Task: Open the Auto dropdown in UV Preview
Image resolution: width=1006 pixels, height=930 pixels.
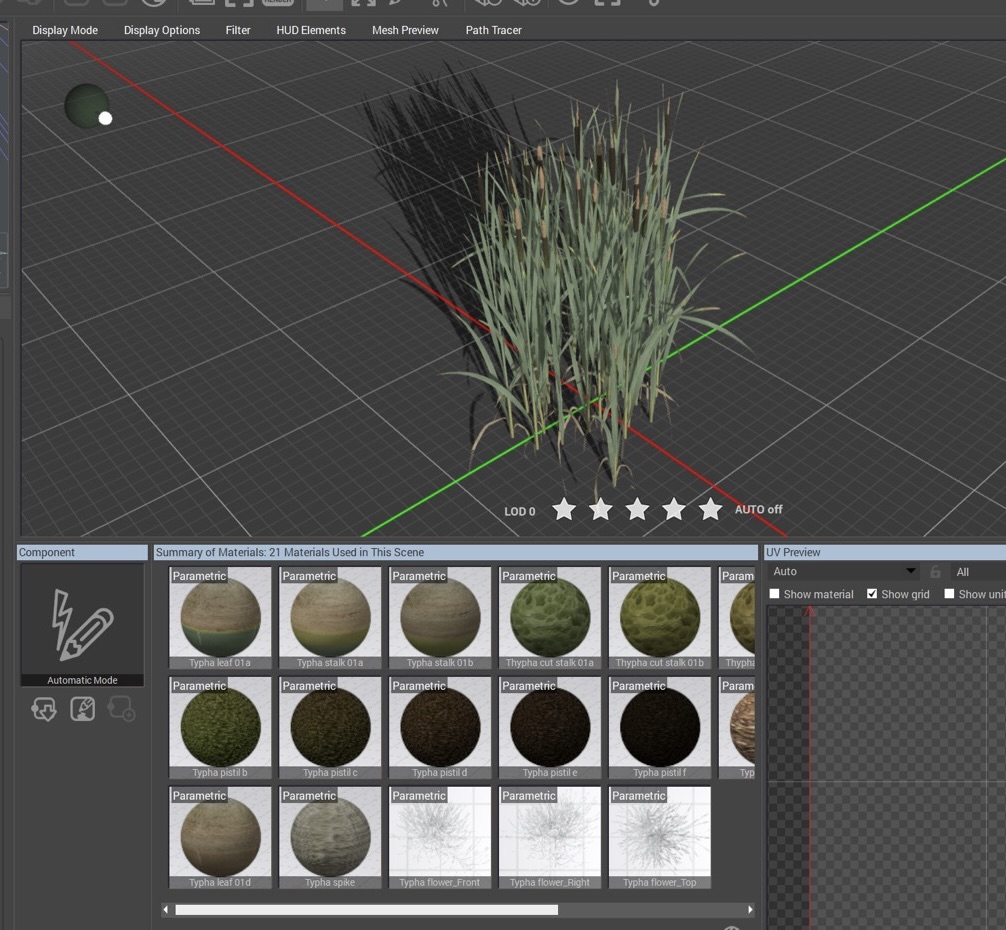Action: pos(843,572)
